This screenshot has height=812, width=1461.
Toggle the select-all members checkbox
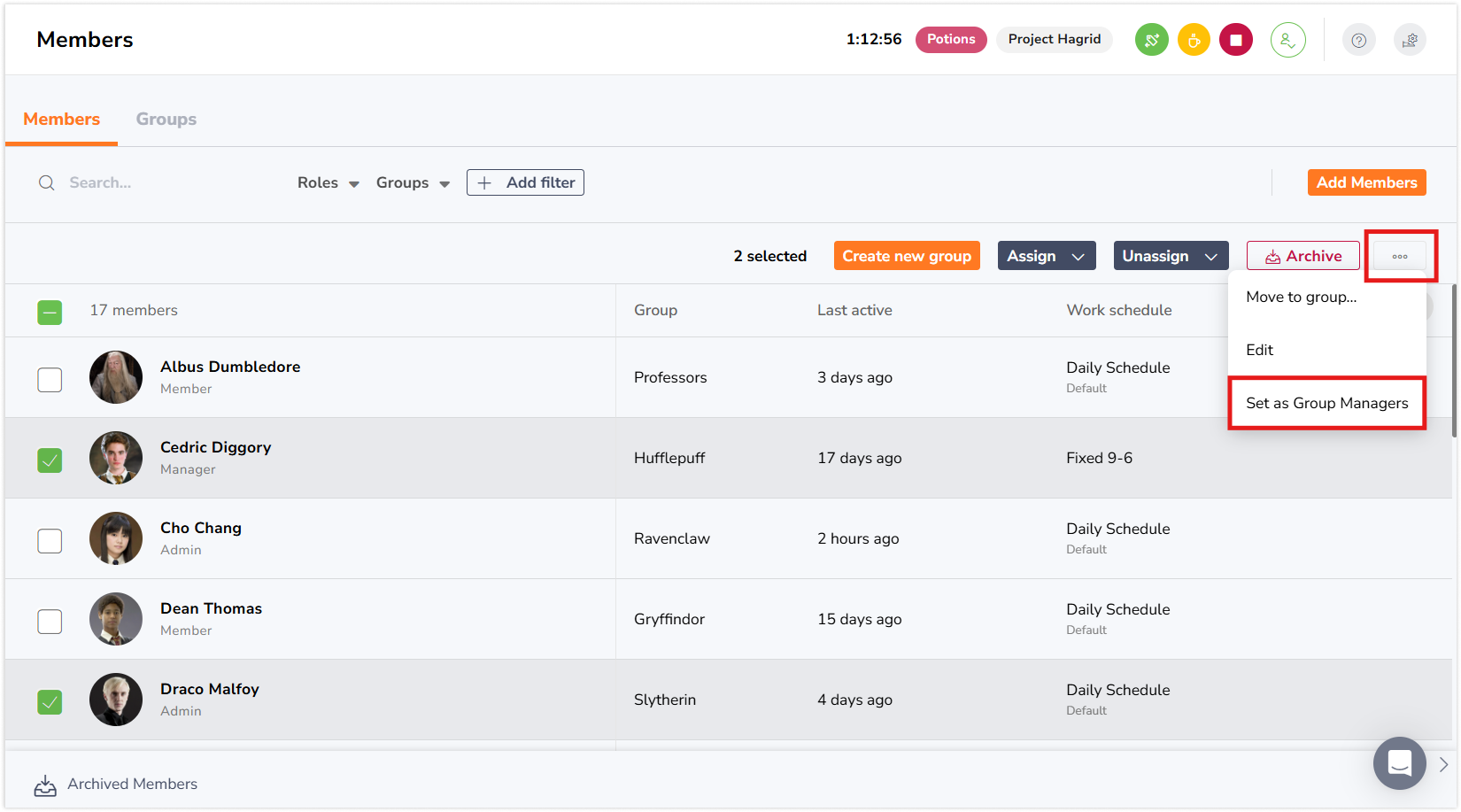pos(50,312)
